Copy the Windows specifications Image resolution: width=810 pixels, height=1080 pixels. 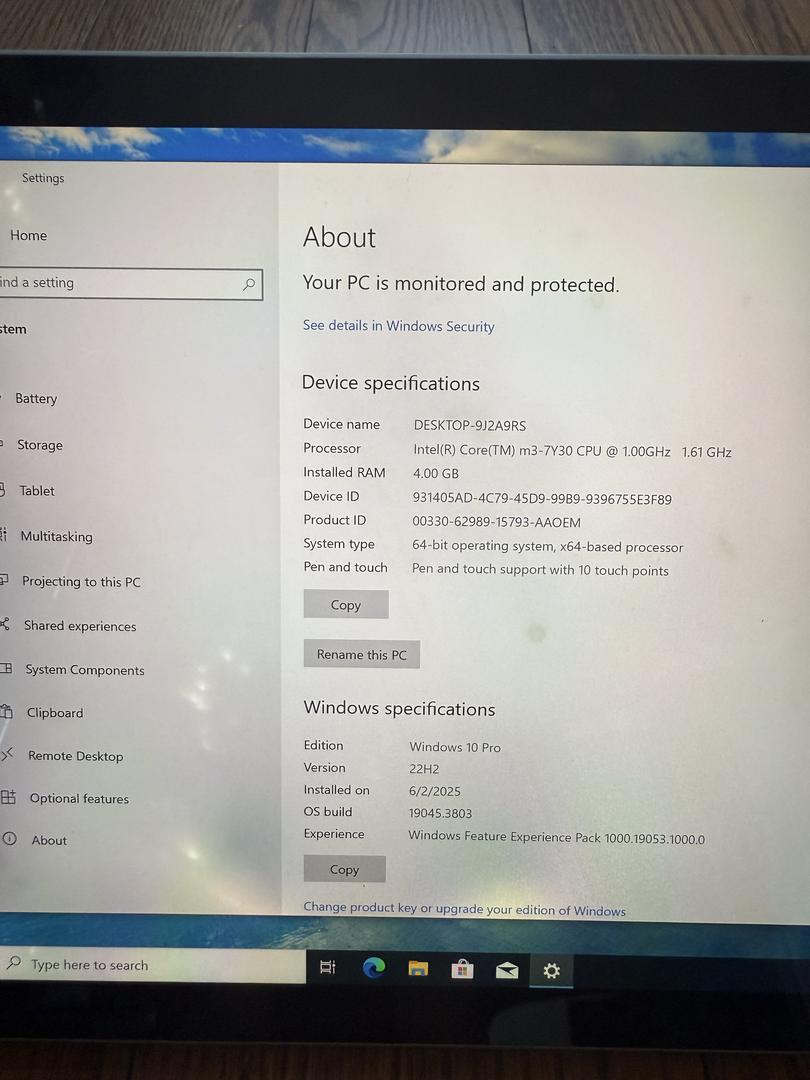click(344, 869)
